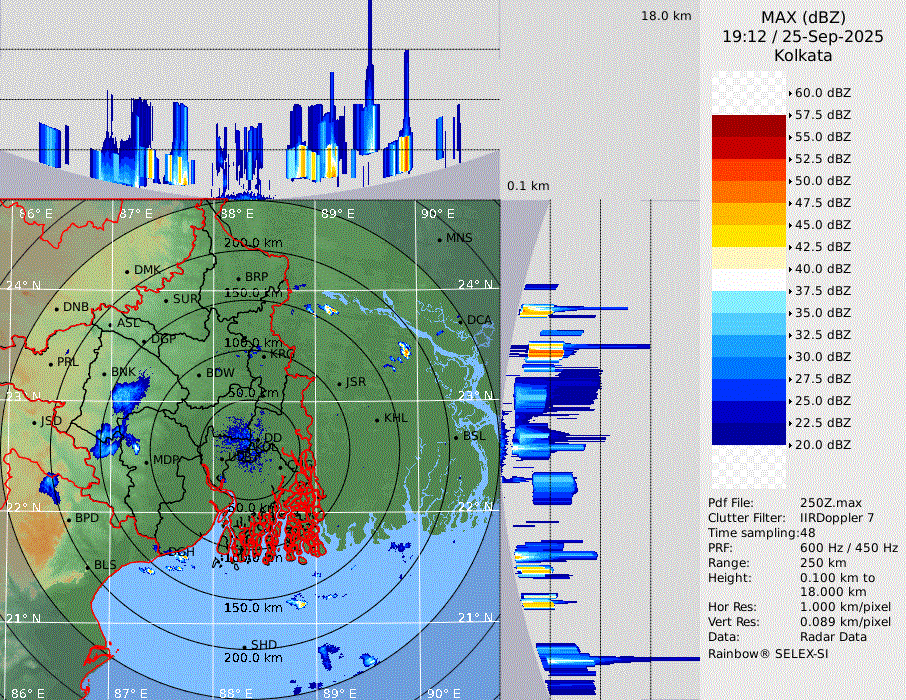
Task: Click the JSR station point on map
Action: click(x=340, y=383)
